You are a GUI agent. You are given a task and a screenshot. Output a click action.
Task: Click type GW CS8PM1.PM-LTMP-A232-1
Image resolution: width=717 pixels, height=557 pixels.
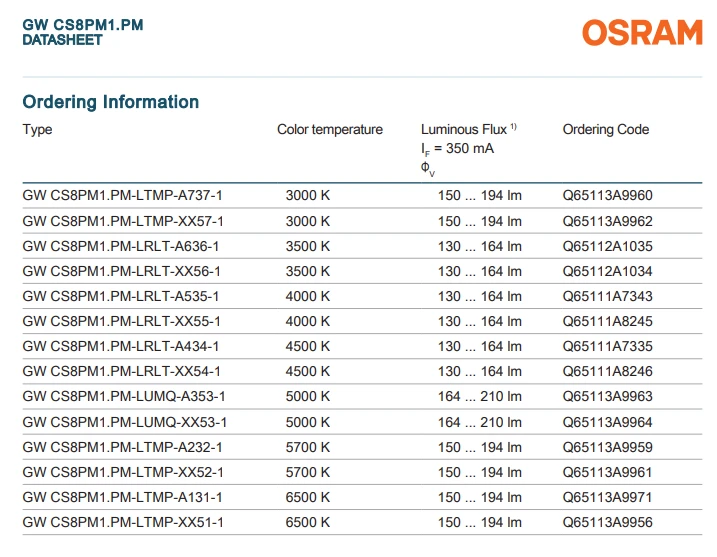point(123,447)
